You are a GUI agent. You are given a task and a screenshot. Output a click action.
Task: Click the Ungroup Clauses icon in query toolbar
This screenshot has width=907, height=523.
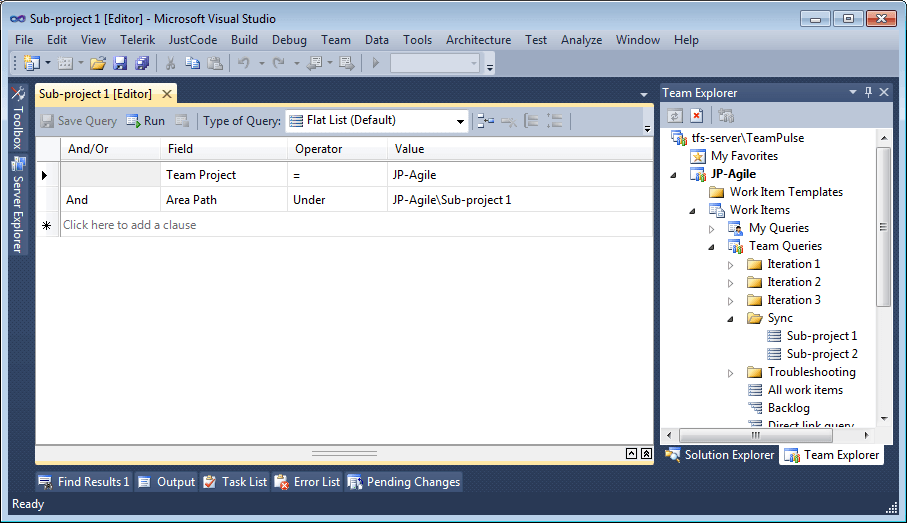[x=554, y=120]
